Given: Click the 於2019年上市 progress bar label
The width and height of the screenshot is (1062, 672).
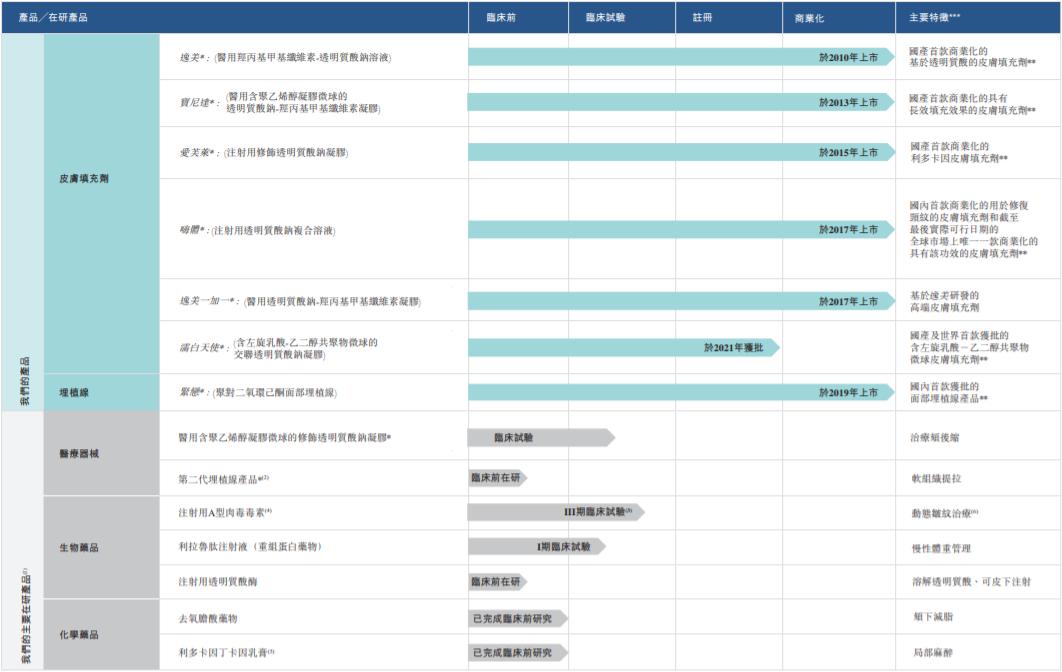Looking at the screenshot, I should [848, 392].
